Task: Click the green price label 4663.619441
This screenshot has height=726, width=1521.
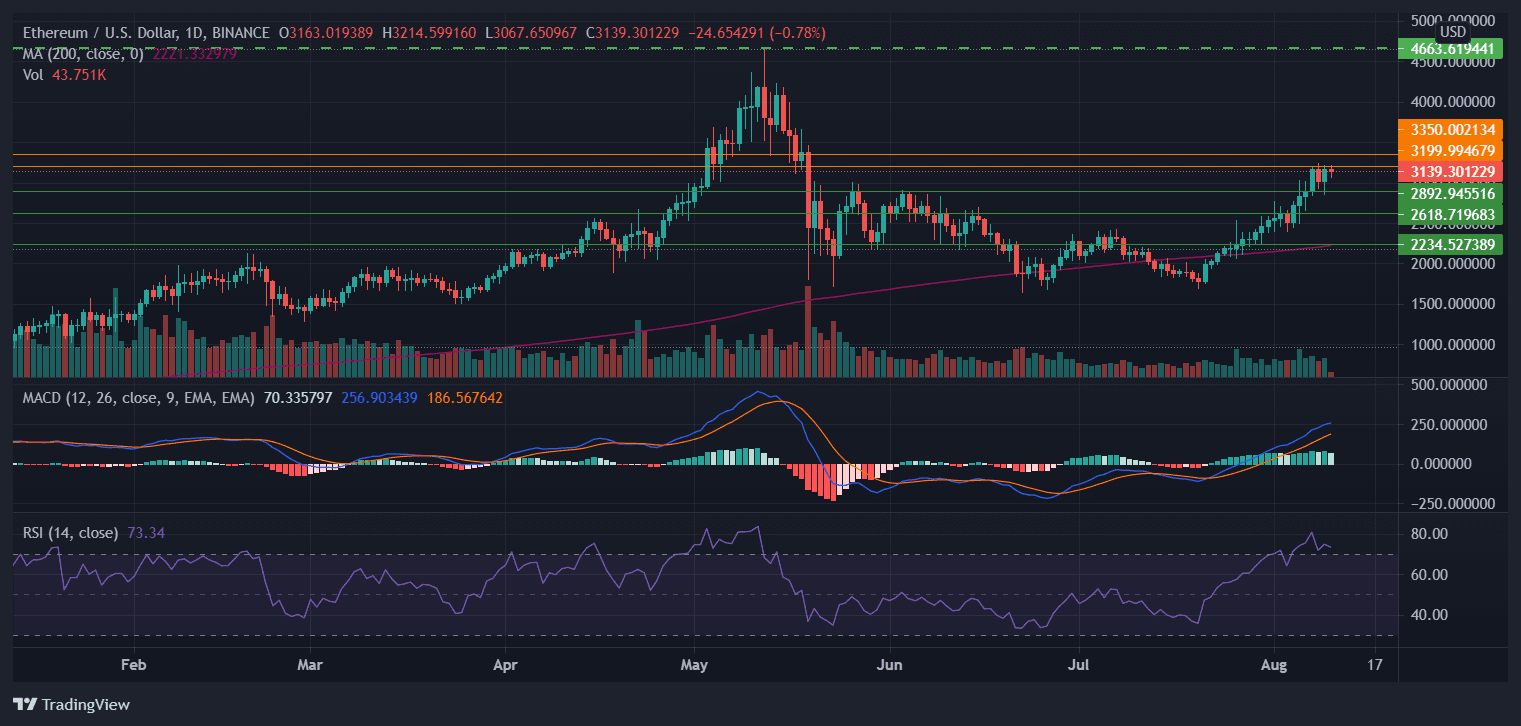Action: coord(1450,48)
